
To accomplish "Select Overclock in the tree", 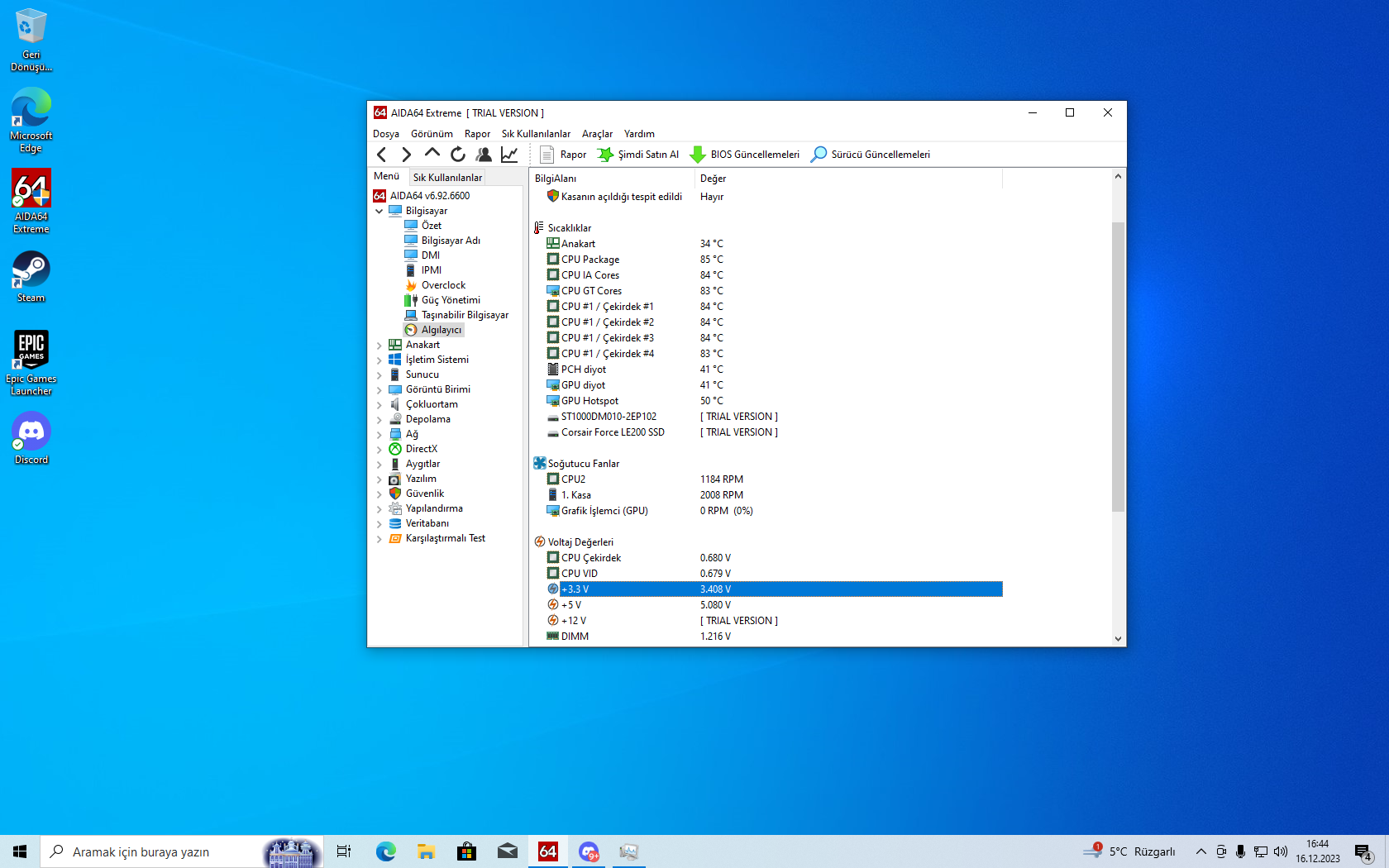I will pyautogui.click(x=443, y=285).
